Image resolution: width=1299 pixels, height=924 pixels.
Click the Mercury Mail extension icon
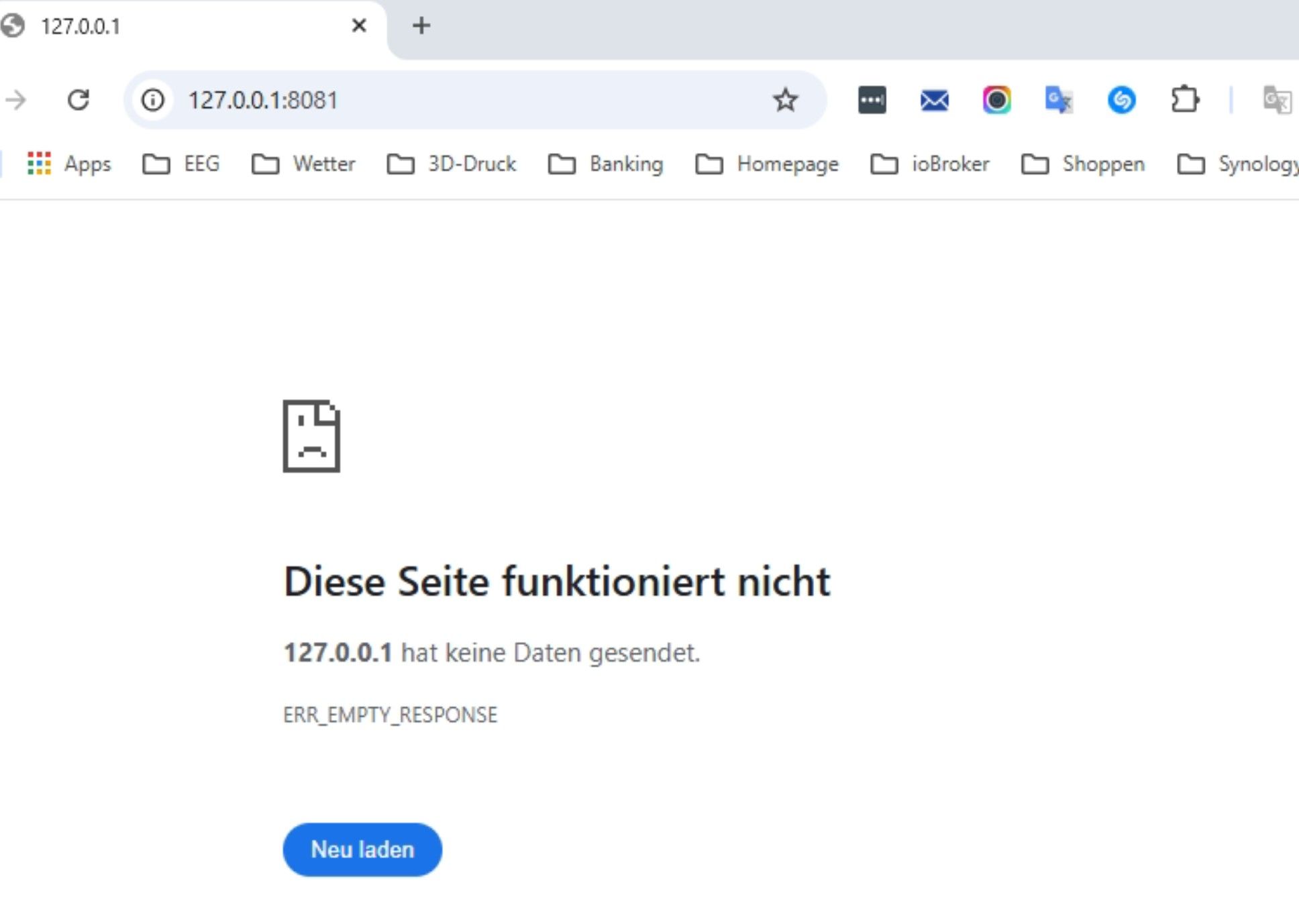coord(932,98)
